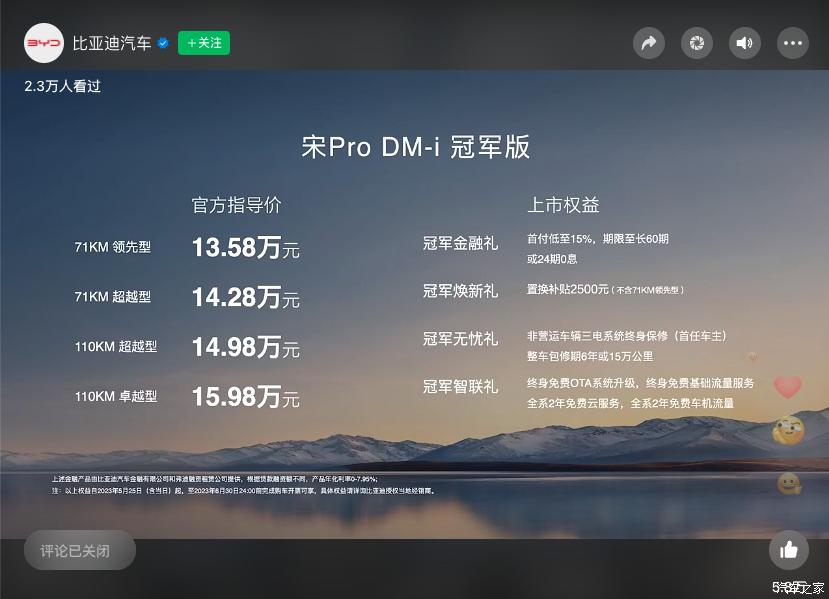Click the 官方指导价 heading
The height and width of the screenshot is (599, 829).
point(236,205)
